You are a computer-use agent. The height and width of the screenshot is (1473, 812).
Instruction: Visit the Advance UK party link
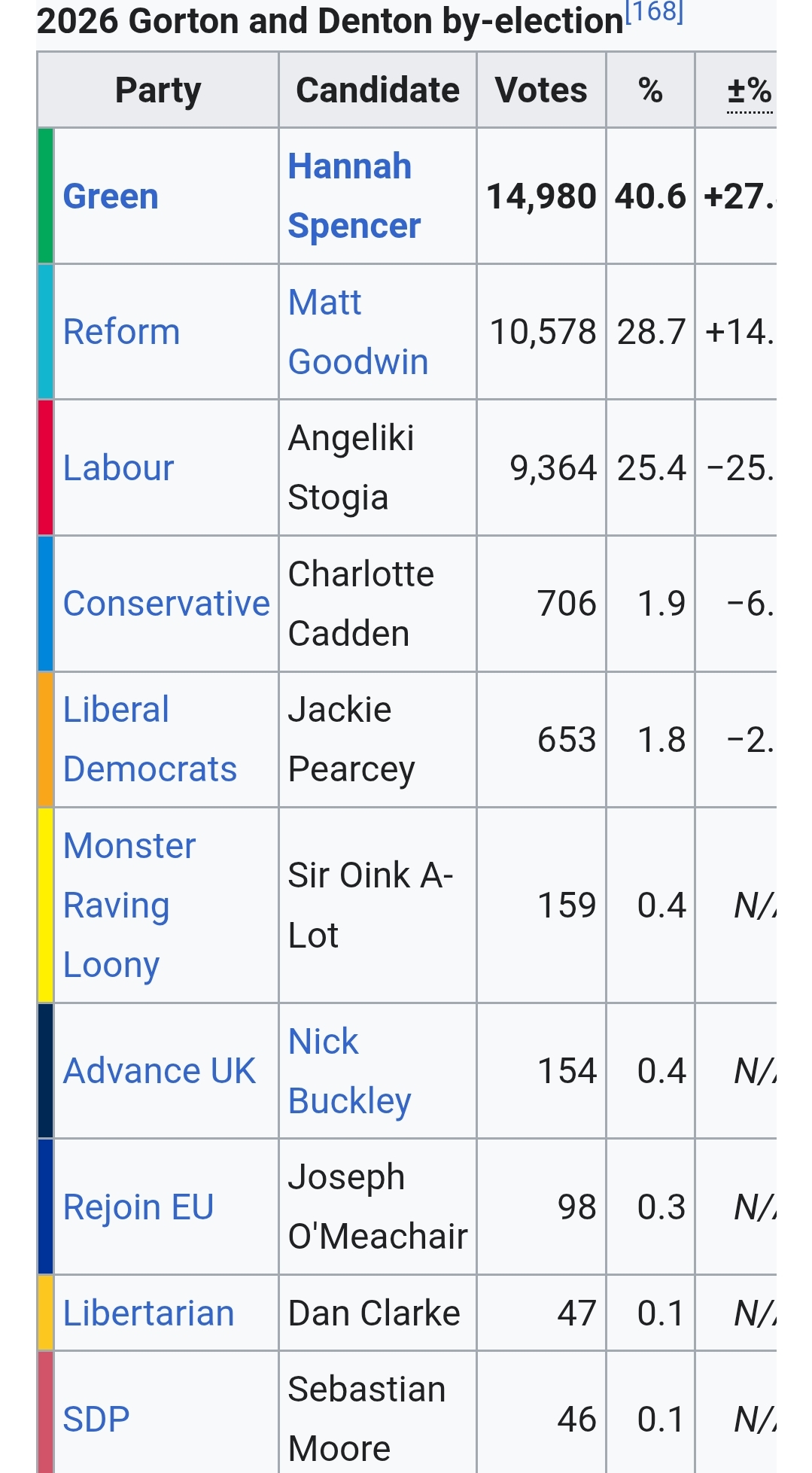tap(160, 1071)
